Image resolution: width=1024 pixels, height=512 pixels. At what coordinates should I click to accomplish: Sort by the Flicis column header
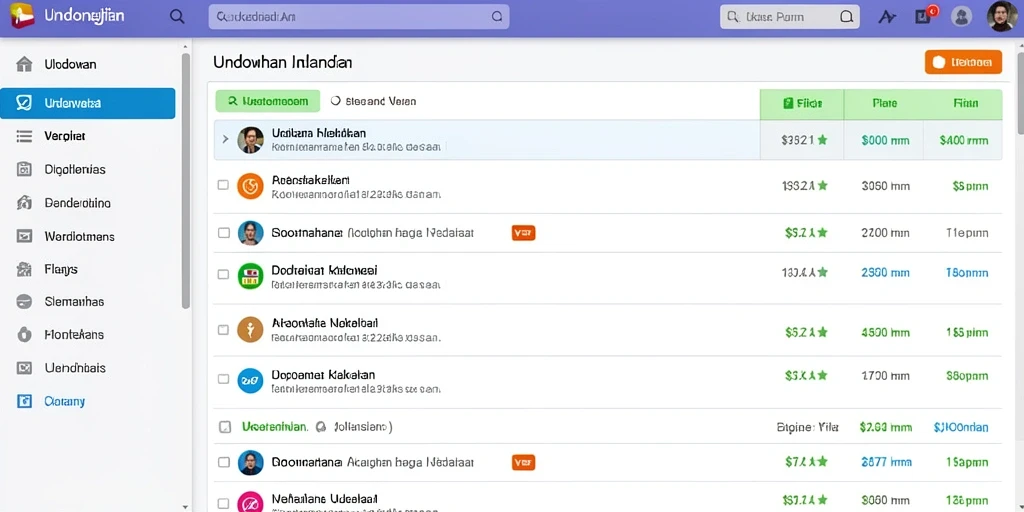[x=802, y=103]
